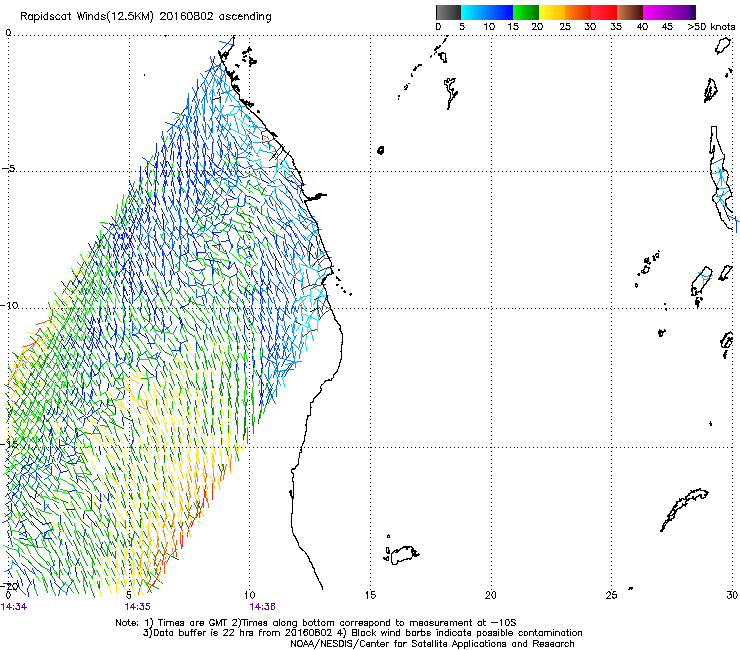Click the 'NOAA/NESDIS/Center for Satellite Applications' credit line
Image resolution: width=740 pixels, height=650 pixels.
432,644
